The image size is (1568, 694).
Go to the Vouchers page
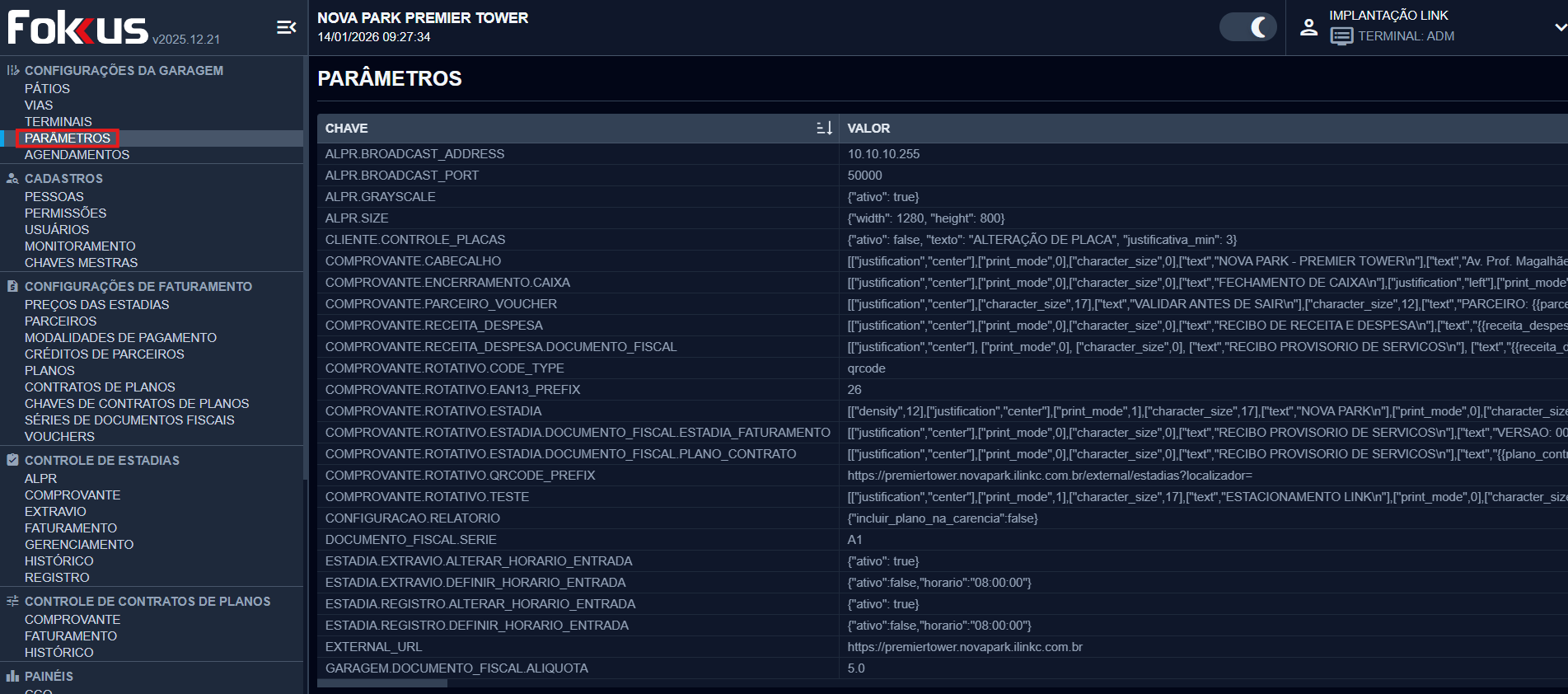(59, 436)
